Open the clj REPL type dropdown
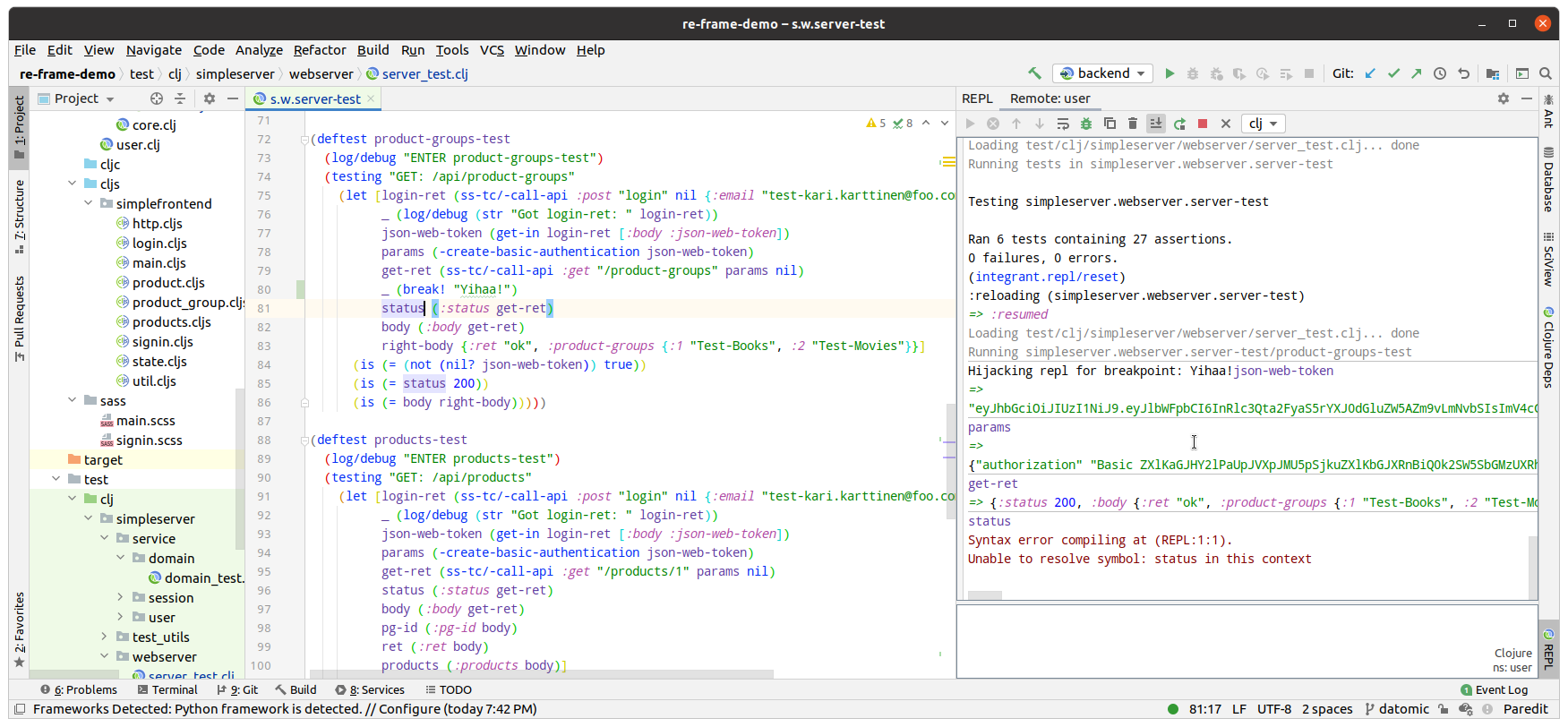The height and width of the screenshot is (727, 1568). click(1264, 124)
